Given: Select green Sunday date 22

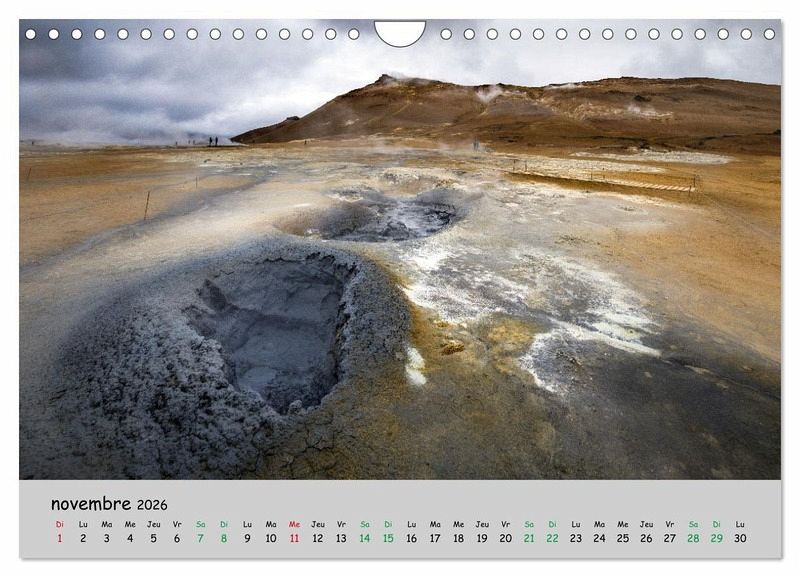Looking at the screenshot, I should click(553, 538).
